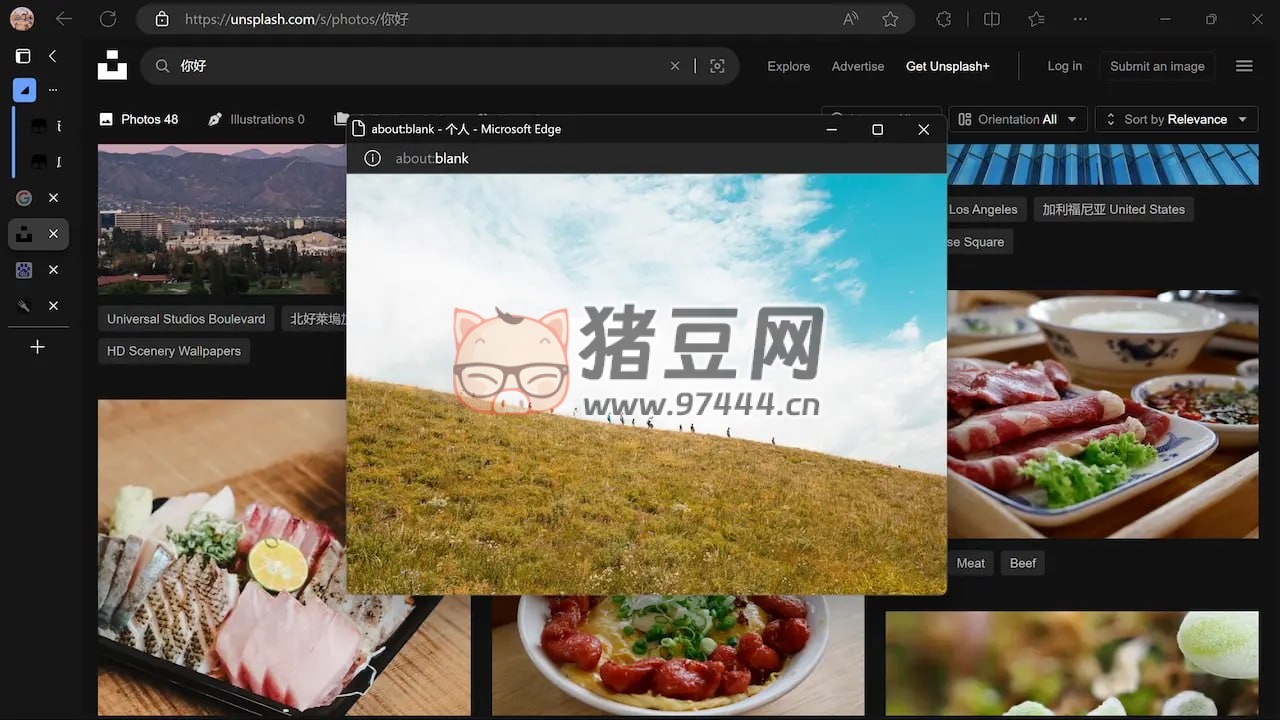
Task: Switch to the Photos 48 tab
Action: [x=139, y=119]
